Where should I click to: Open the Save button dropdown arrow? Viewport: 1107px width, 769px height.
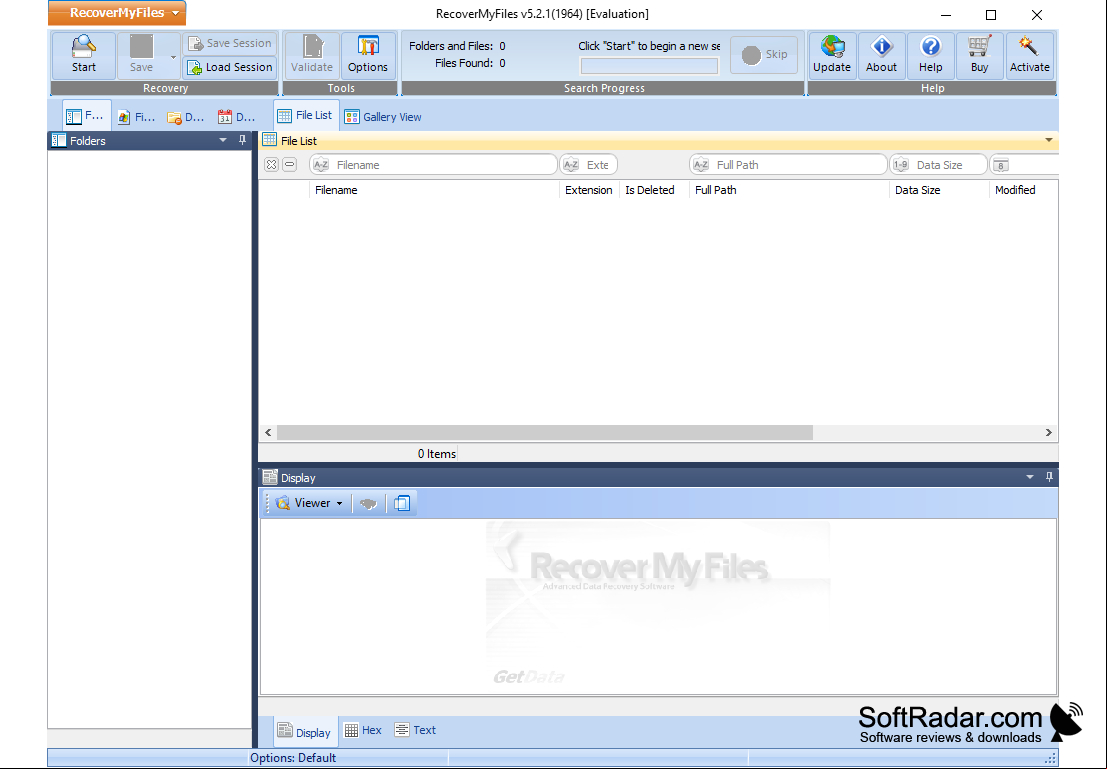[173, 56]
